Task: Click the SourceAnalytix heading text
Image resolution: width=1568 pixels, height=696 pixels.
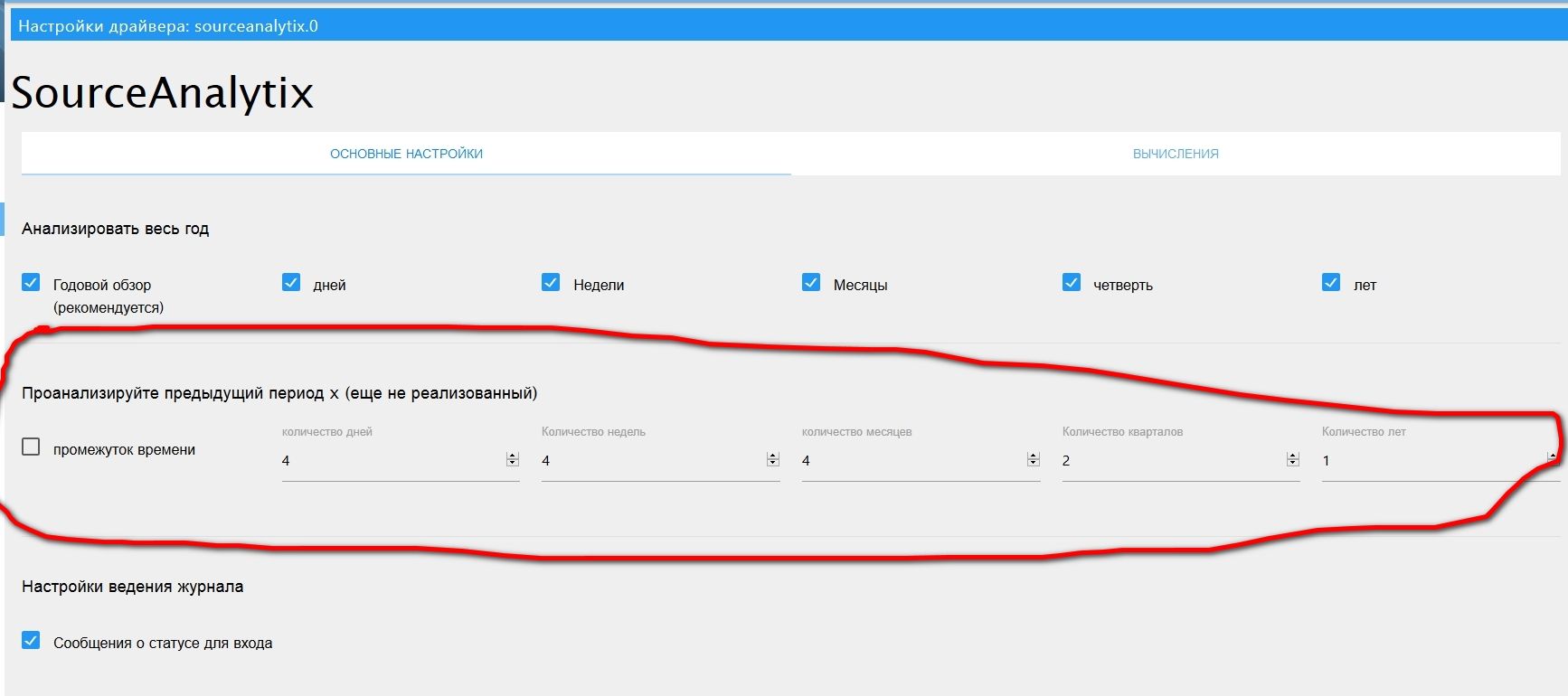Action: tap(163, 93)
